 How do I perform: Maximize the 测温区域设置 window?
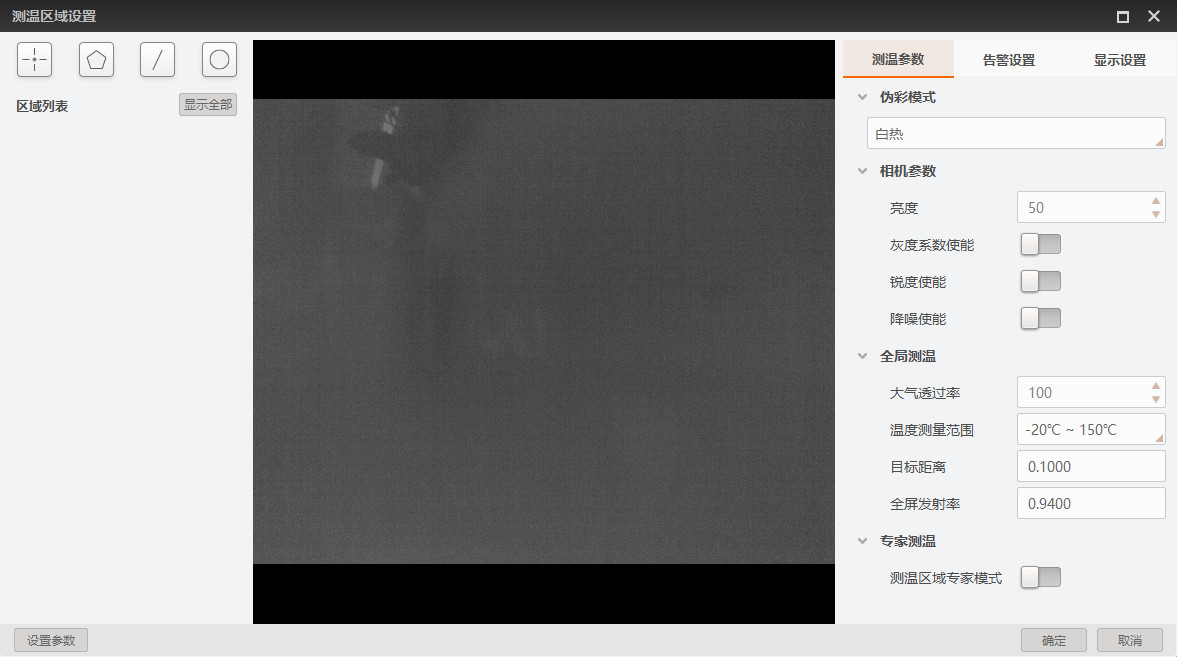[x=1123, y=16]
